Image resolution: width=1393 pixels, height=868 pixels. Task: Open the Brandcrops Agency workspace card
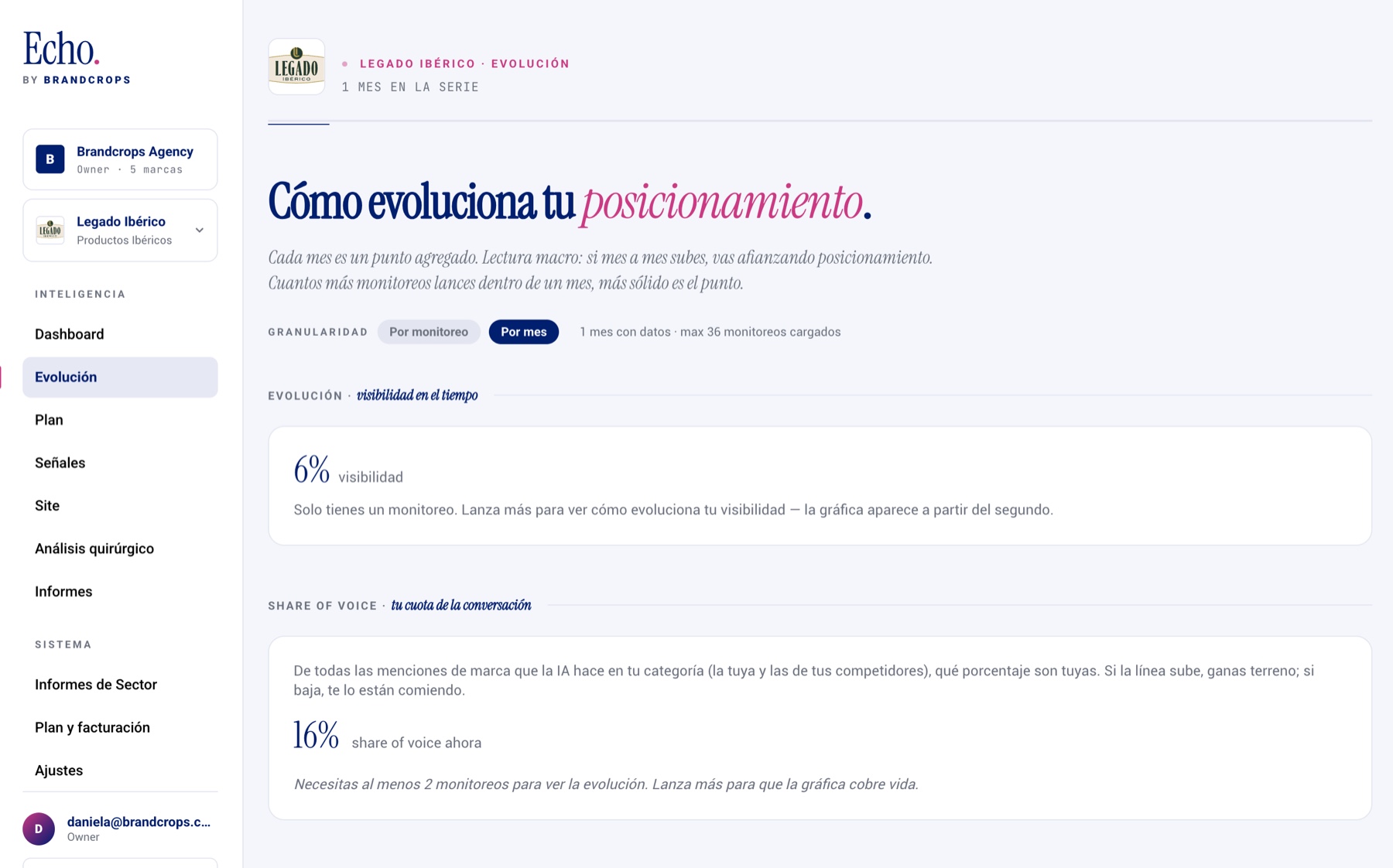tap(120, 159)
